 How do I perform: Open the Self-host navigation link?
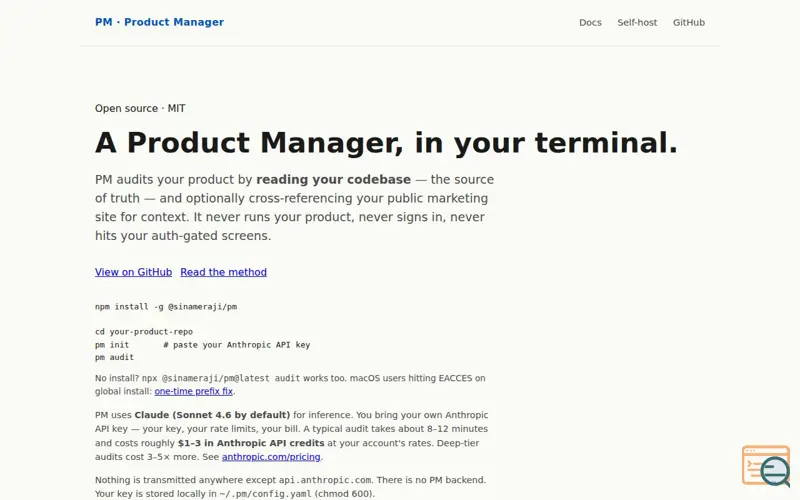[637, 22]
